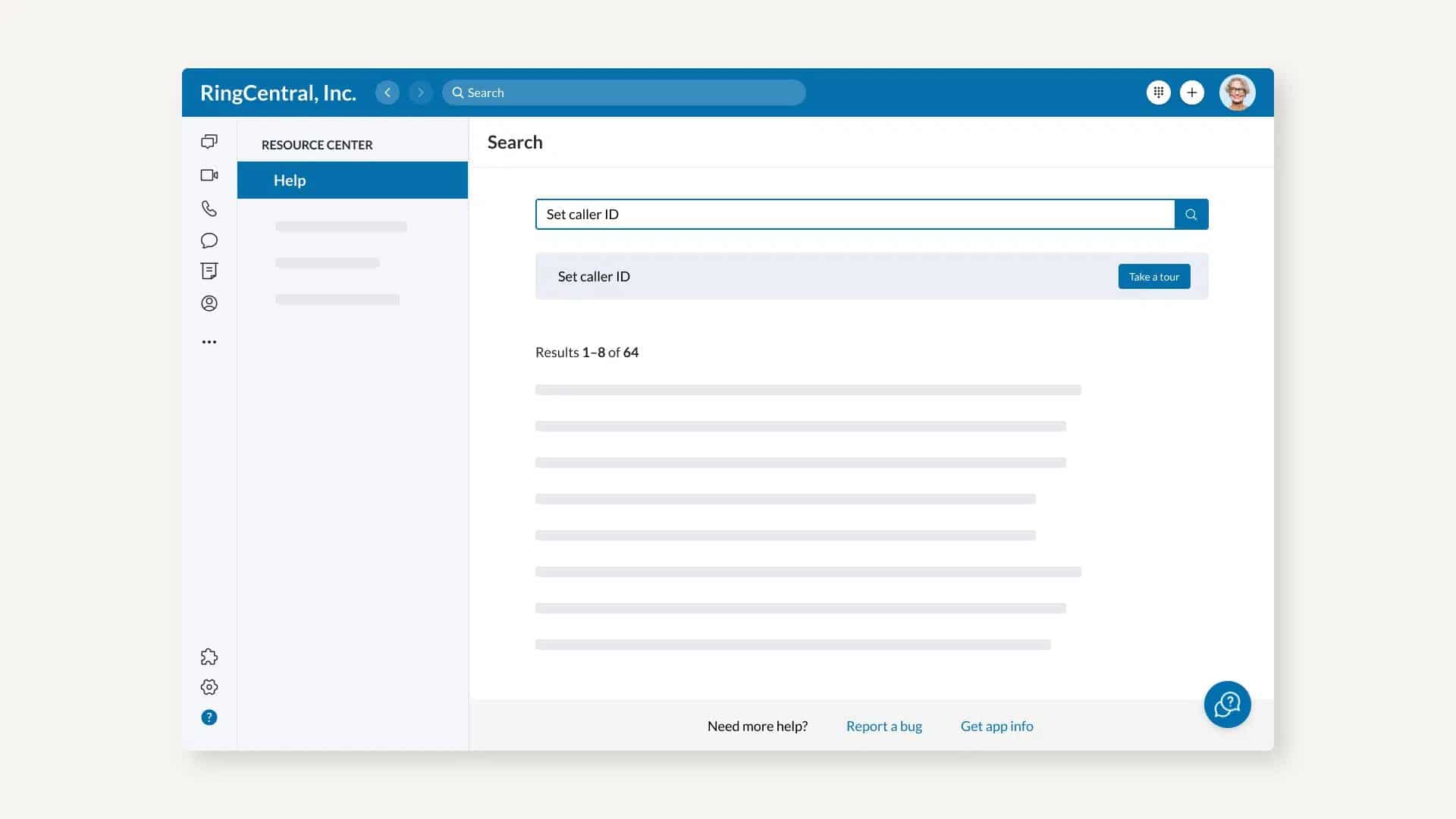Click the notes/clipboard icon in sidebar
Viewport: 1456px width, 819px height.
tap(209, 271)
